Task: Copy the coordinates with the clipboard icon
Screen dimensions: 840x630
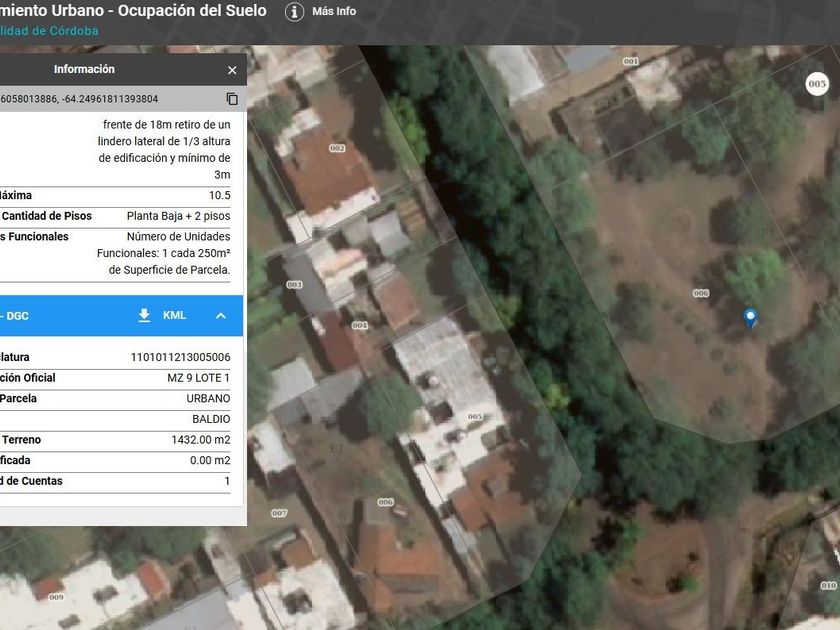Action: pos(232,99)
